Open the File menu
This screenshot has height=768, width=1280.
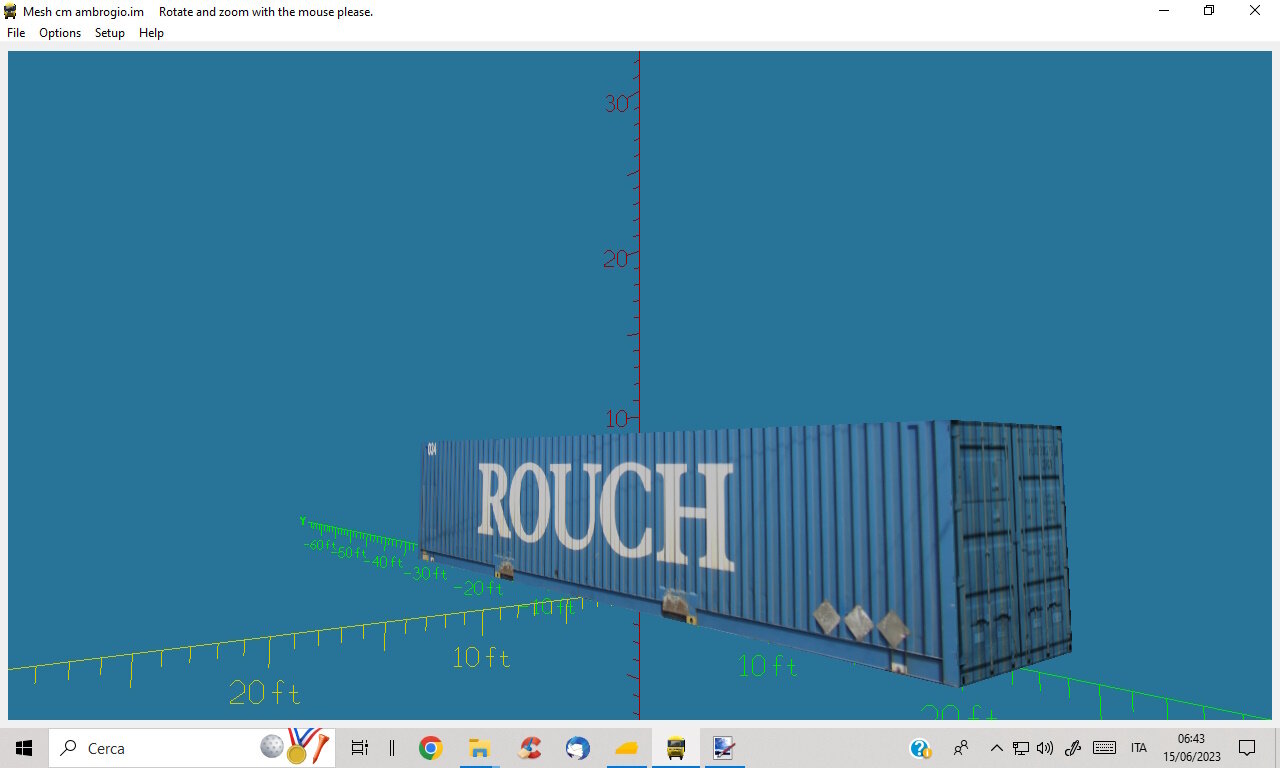tap(16, 33)
